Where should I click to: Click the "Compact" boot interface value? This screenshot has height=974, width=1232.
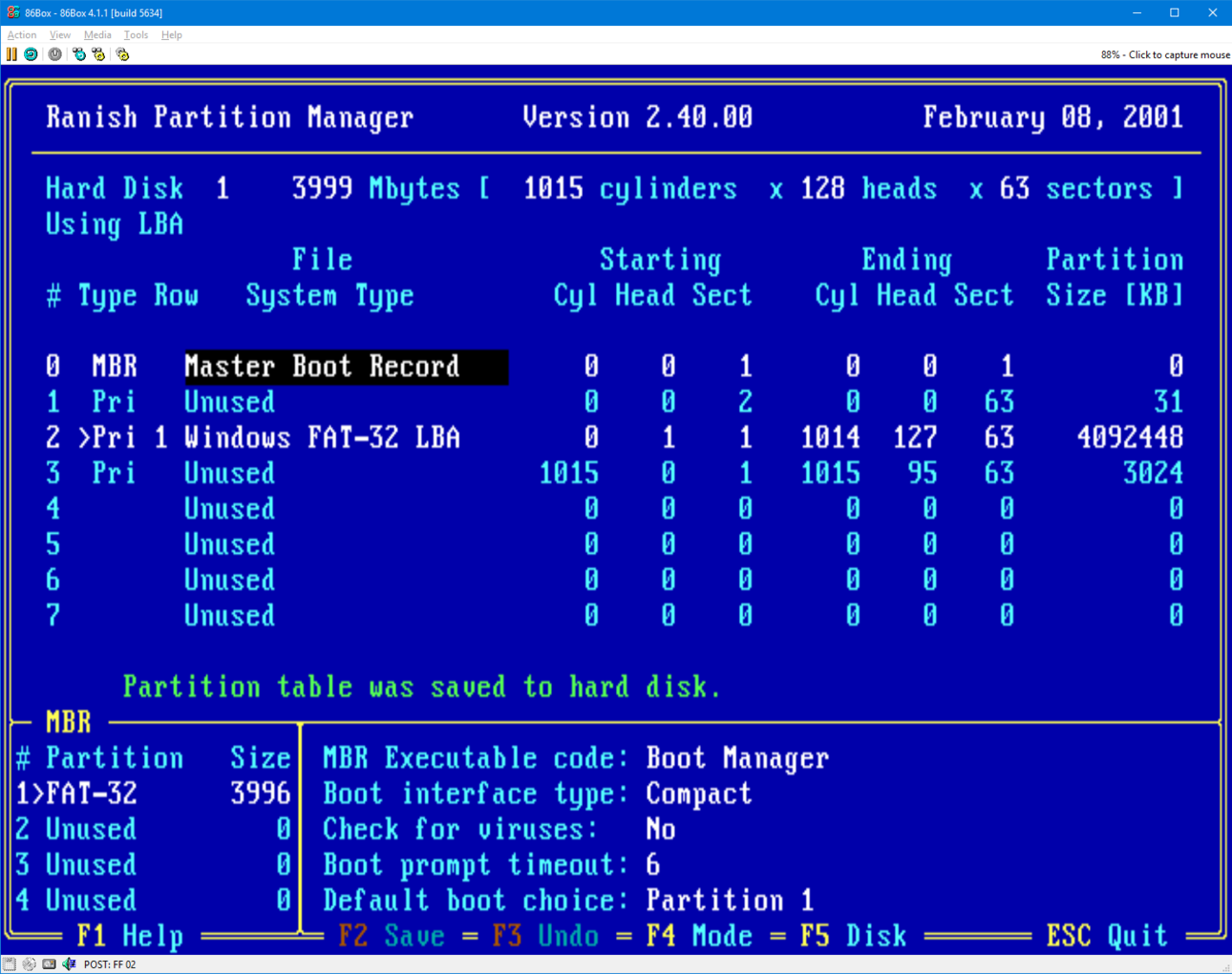point(699,794)
